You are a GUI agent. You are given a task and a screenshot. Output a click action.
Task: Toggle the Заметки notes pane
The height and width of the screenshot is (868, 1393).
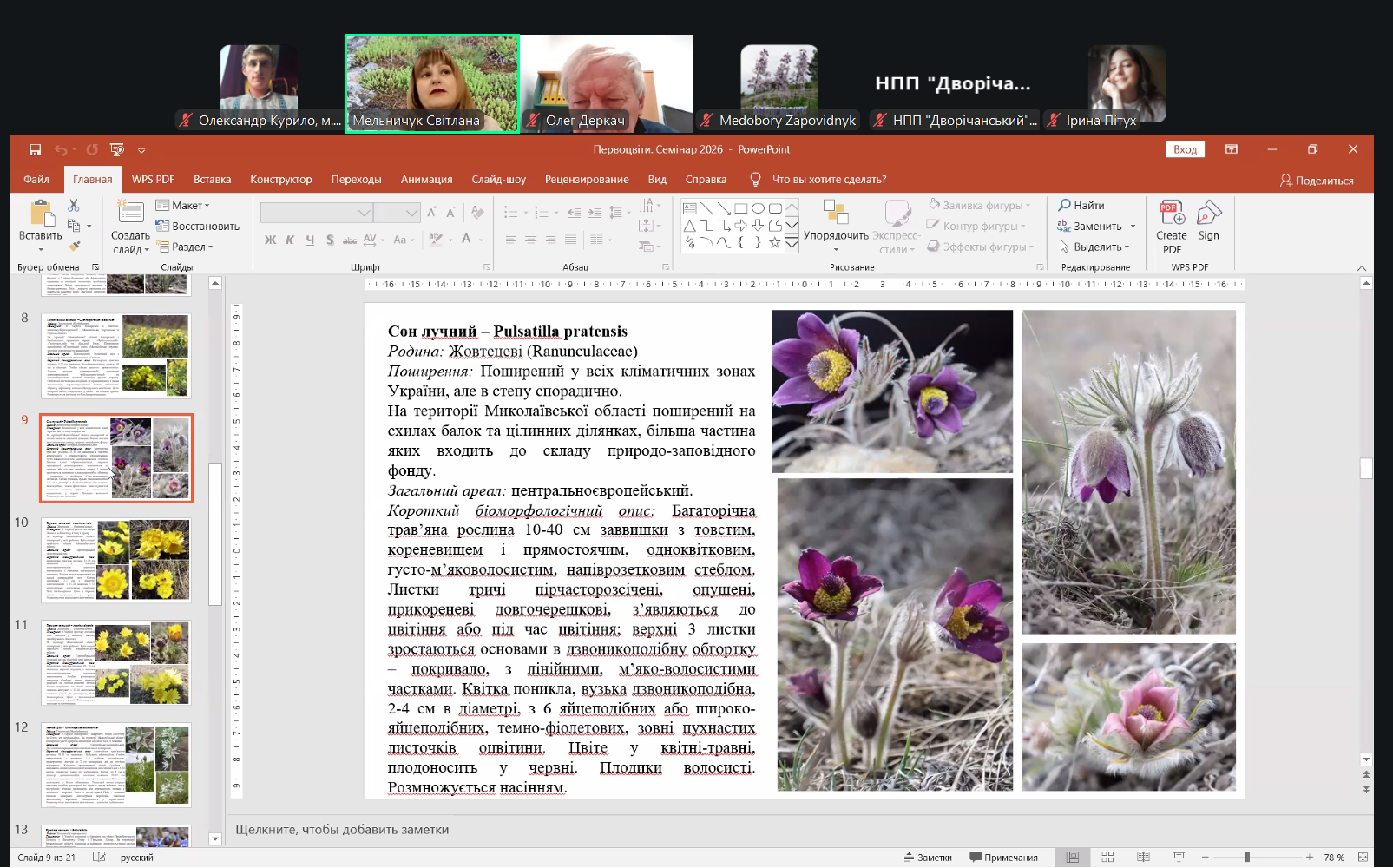click(x=928, y=857)
